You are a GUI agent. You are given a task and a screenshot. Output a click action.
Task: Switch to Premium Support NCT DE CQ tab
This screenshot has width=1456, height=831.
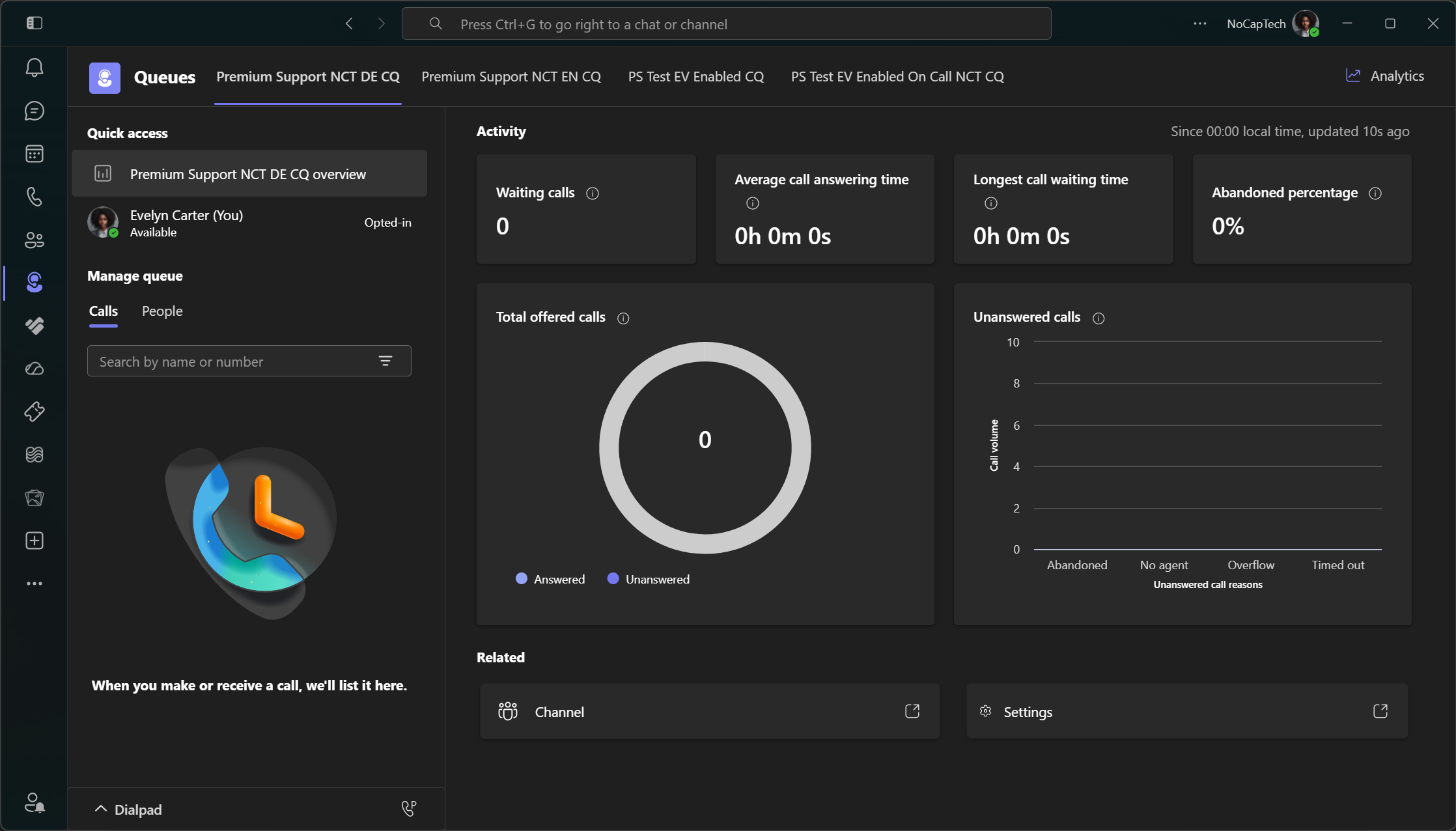[x=308, y=77]
